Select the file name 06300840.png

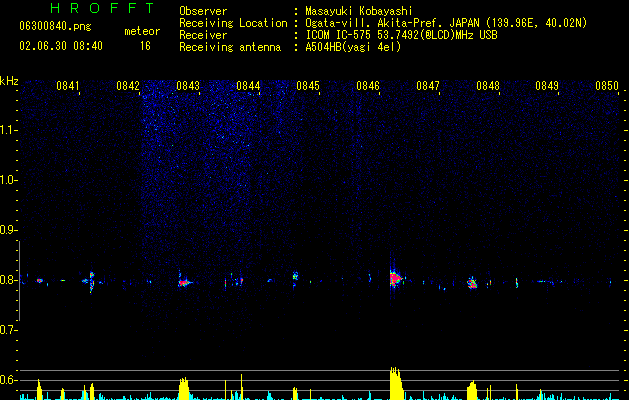[55, 26]
